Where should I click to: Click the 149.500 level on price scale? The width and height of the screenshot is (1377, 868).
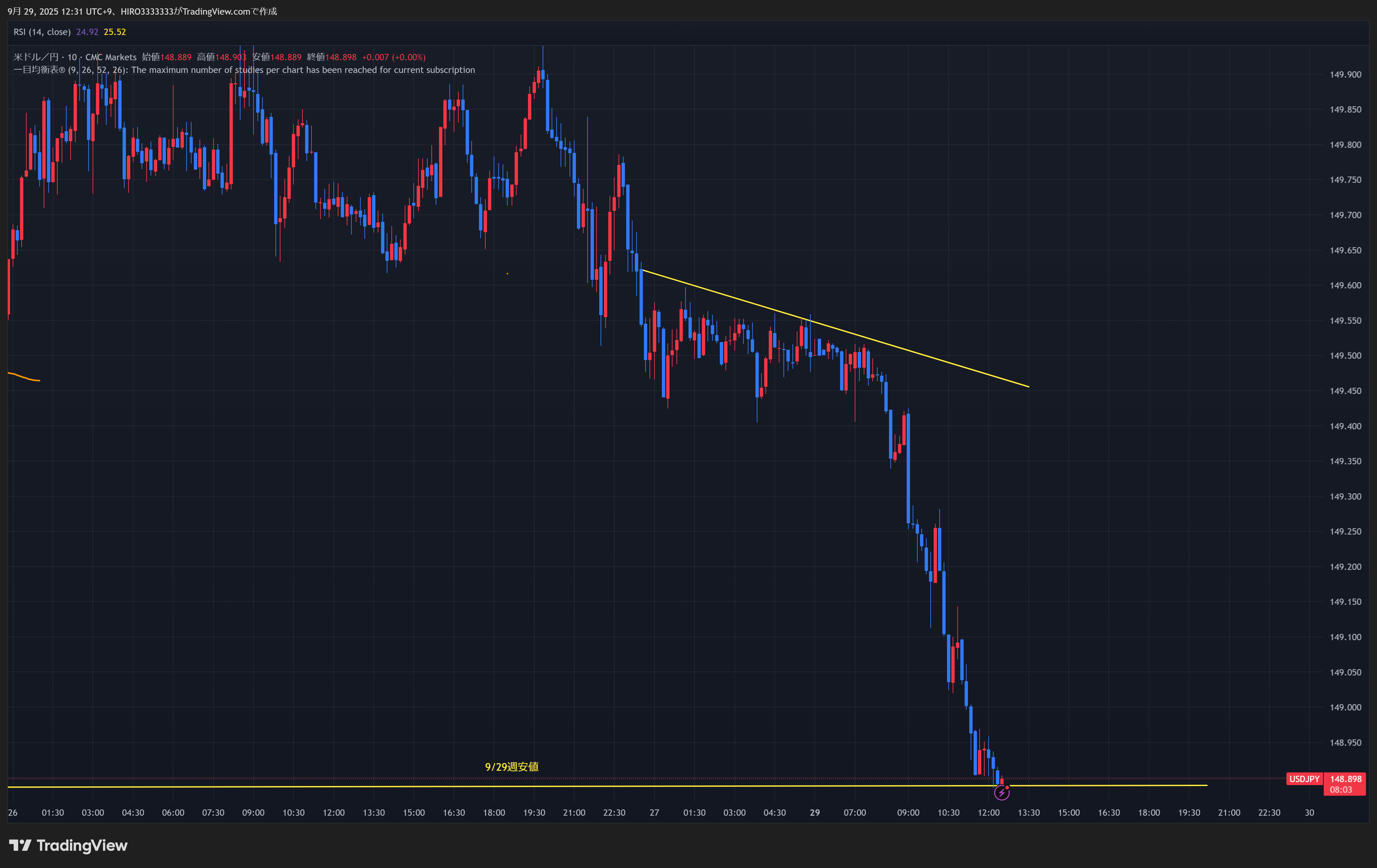coord(1345,356)
